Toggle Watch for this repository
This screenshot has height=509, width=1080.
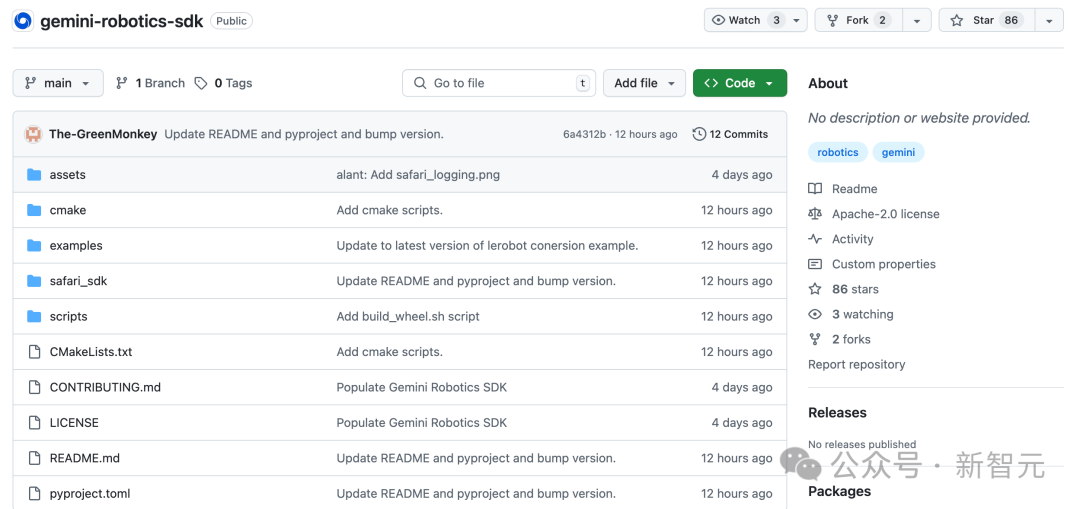[745, 20]
